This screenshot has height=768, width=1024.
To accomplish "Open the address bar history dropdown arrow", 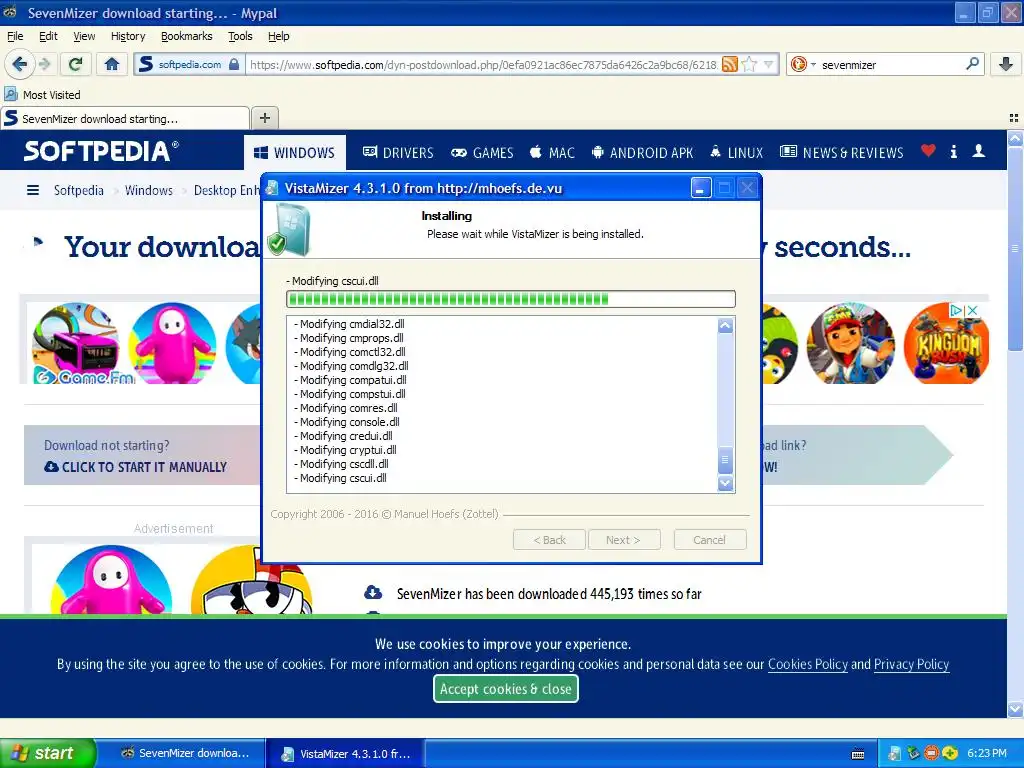I will click(769, 64).
